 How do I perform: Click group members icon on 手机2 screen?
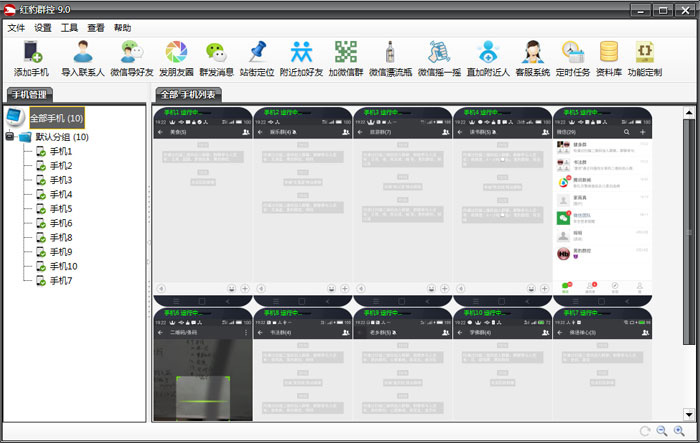(x=346, y=132)
